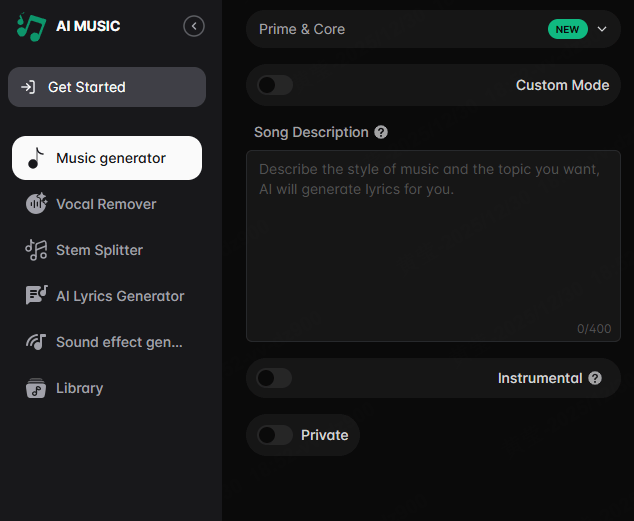
Task: Click the Private label text
Action: click(x=325, y=435)
